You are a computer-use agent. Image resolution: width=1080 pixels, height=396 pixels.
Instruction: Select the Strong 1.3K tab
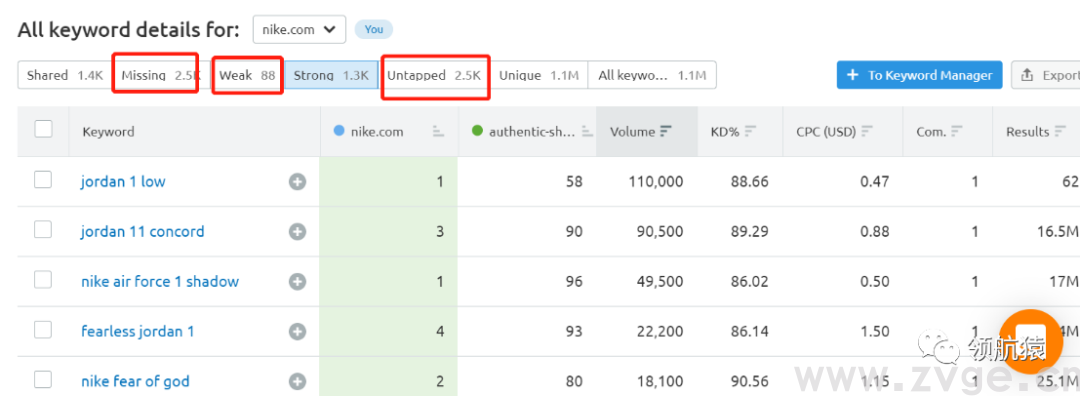click(331, 76)
